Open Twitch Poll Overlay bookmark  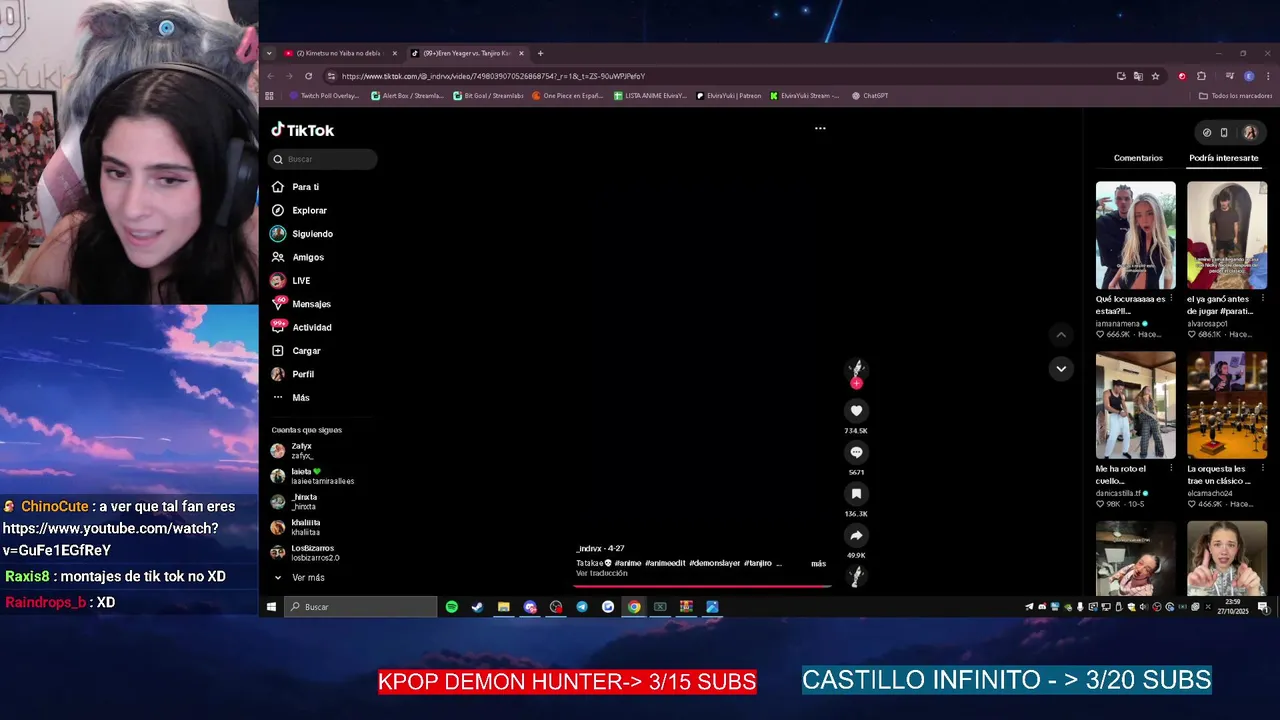(x=324, y=96)
